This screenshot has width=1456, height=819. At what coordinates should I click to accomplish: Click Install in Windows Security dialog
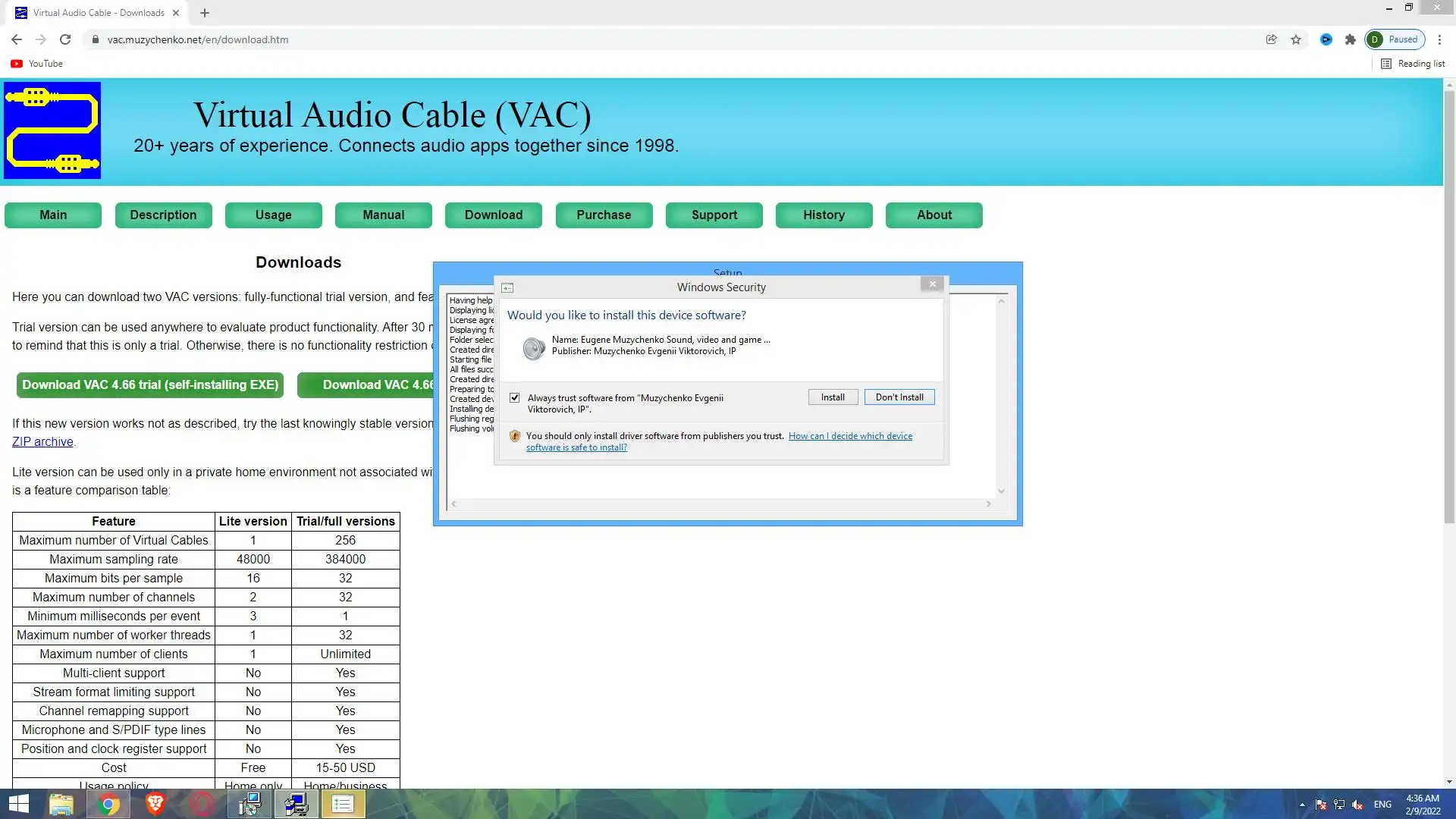[x=832, y=397]
